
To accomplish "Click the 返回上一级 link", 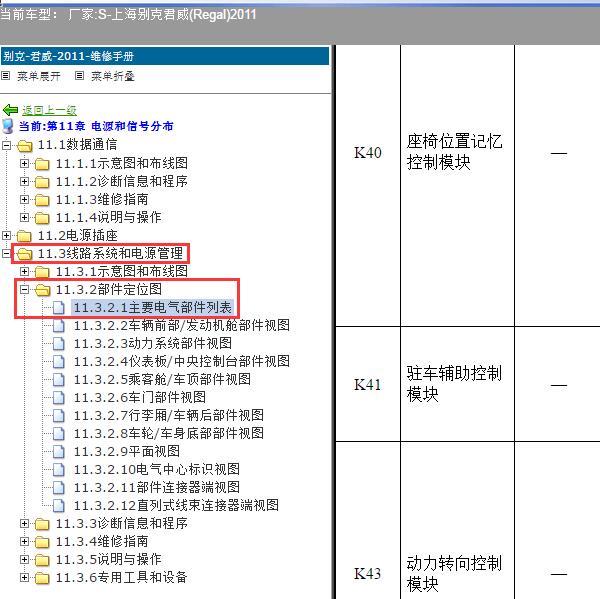I will pos(49,110).
